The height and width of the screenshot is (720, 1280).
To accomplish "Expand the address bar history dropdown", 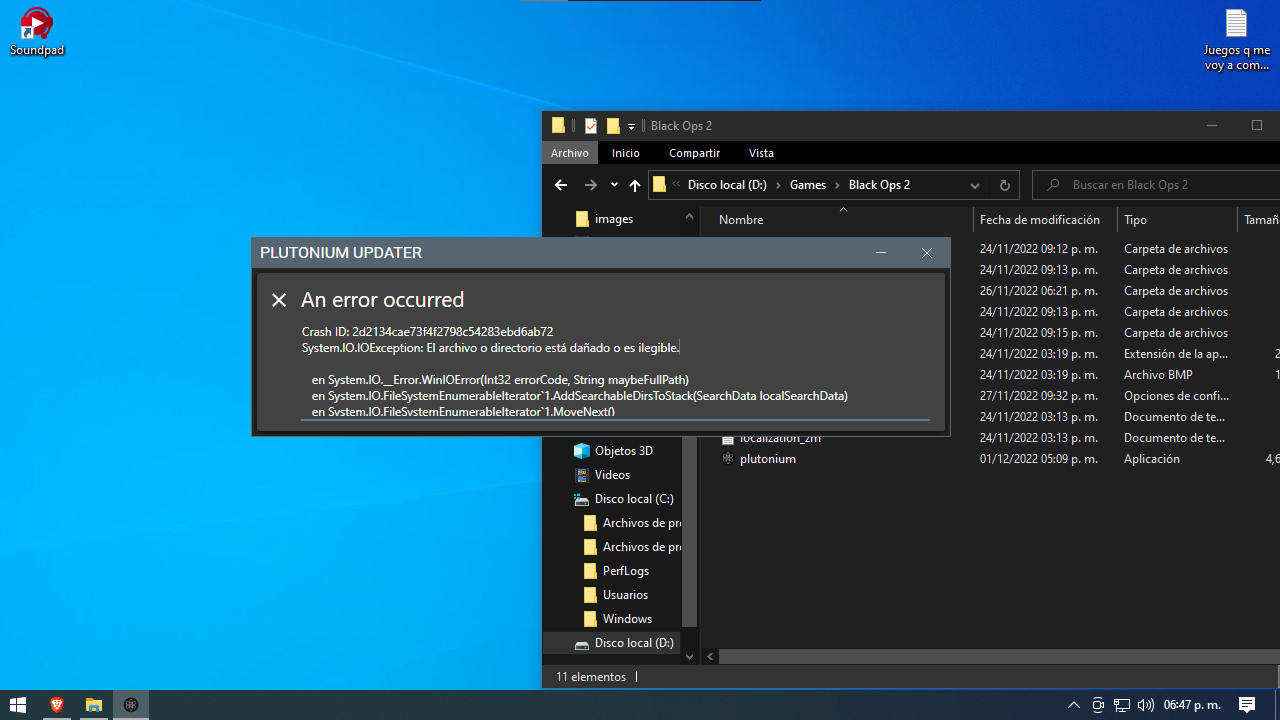I will tap(974, 185).
